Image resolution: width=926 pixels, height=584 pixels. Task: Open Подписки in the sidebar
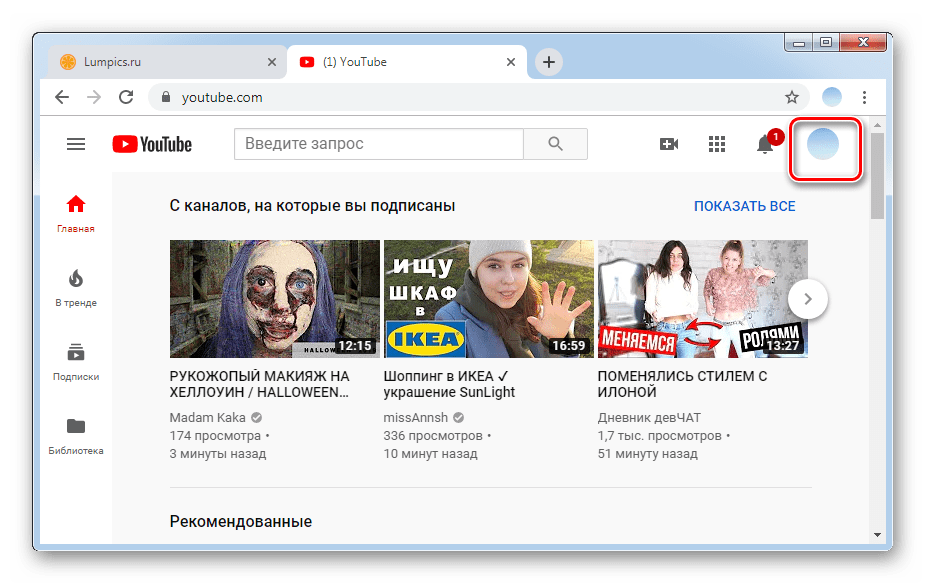tap(76, 361)
